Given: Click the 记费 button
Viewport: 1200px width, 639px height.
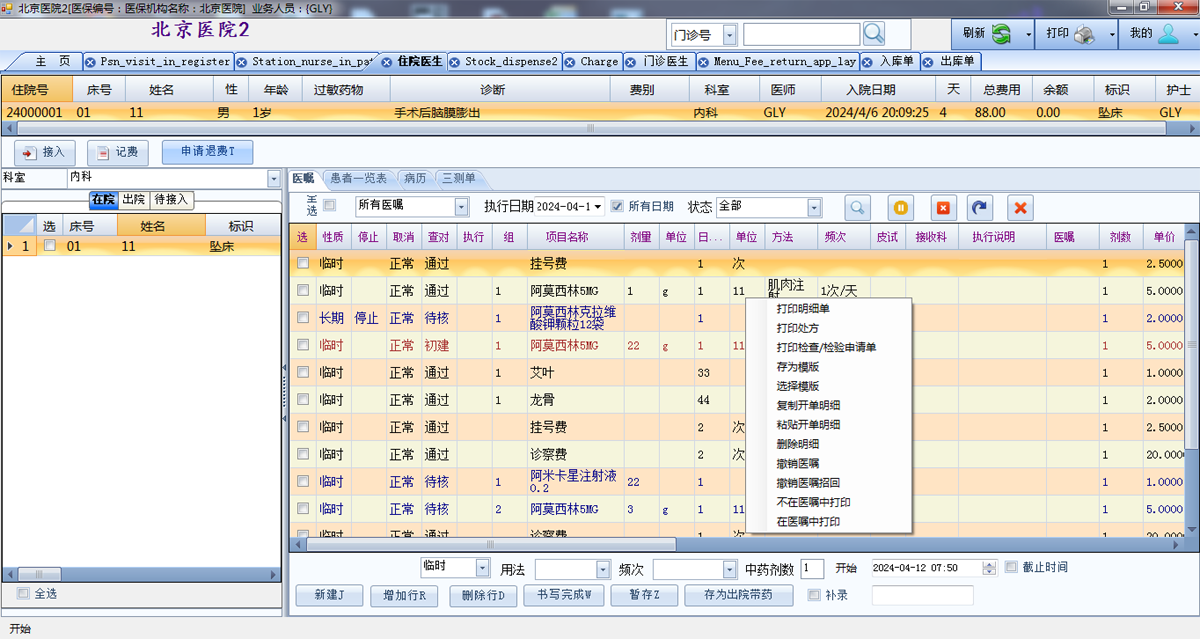Looking at the screenshot, I should pos(118,153).
